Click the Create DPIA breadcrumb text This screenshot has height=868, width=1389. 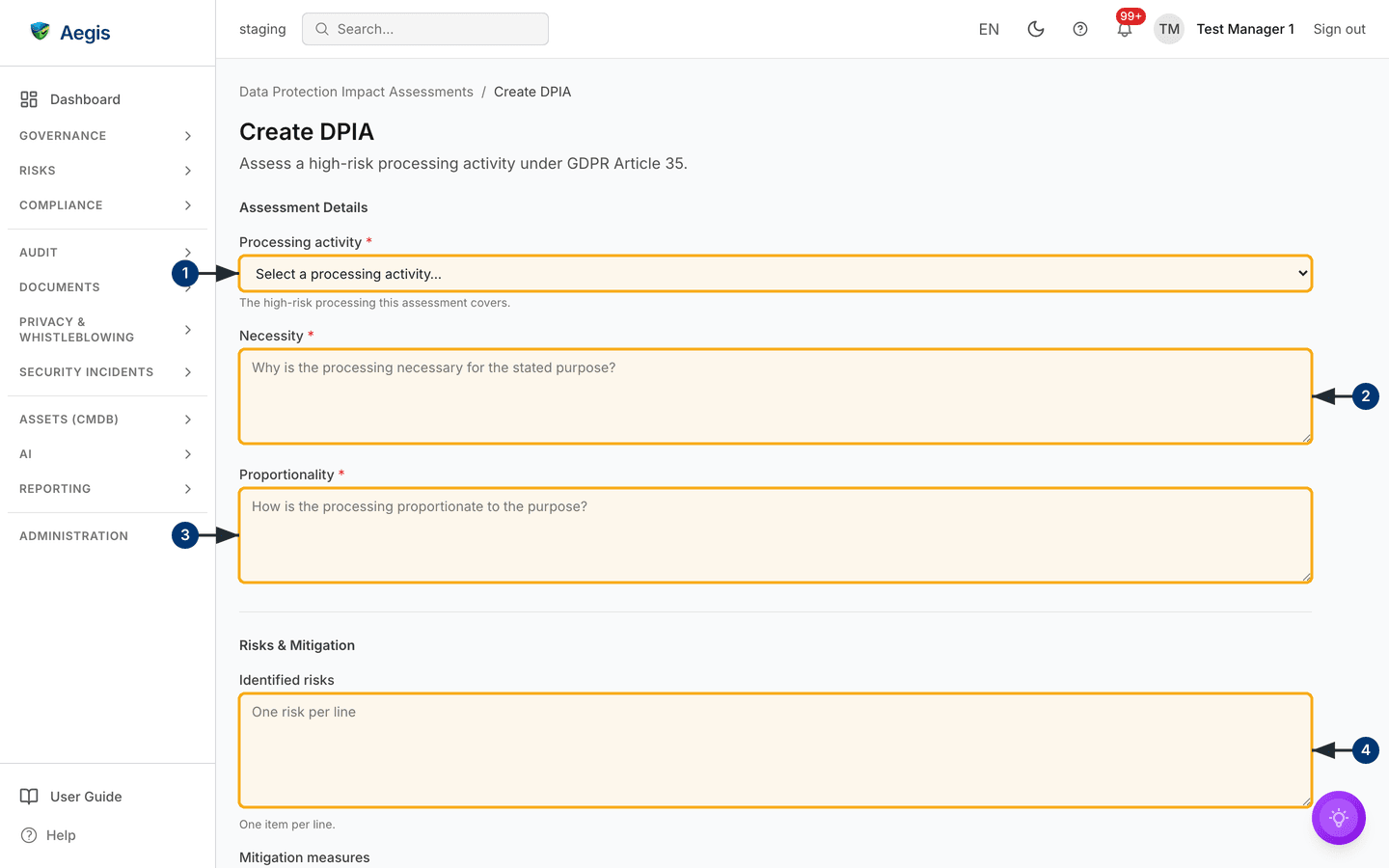point(532,92)
